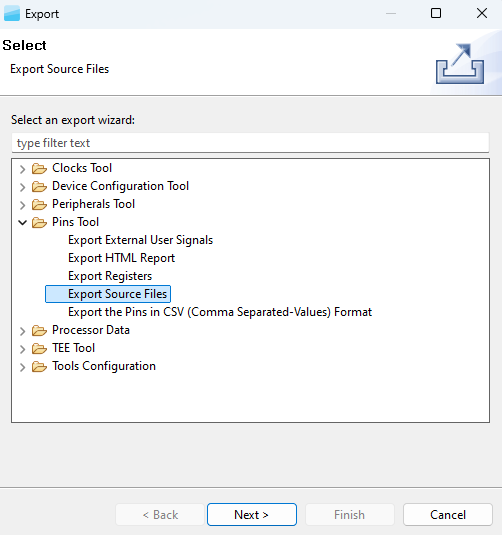Click the TEE Tool folder icon
Image resolution: width=502 pixels, height=535 pixels.
39,349
